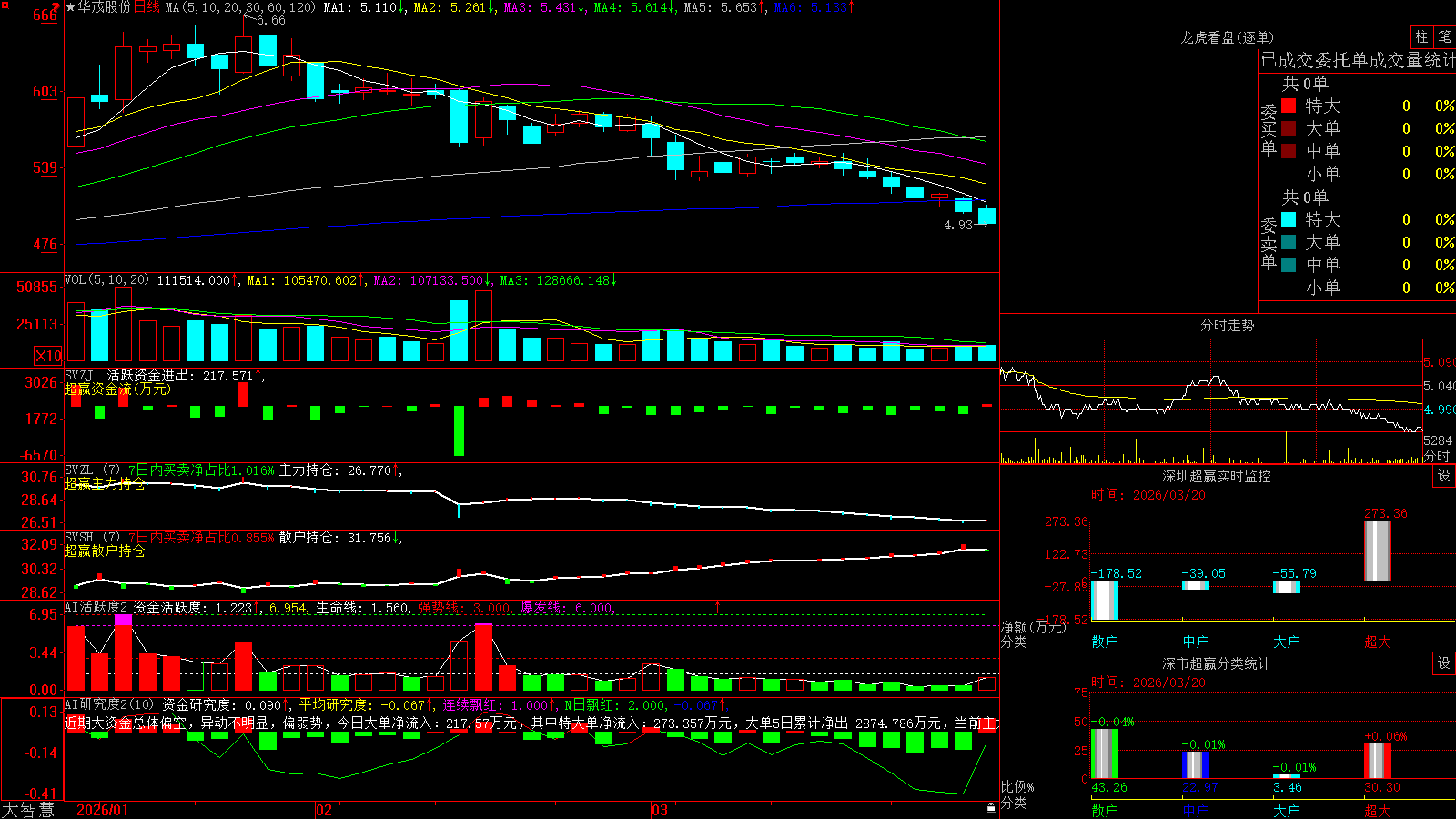Click the MA6: 5.133 value
The image size is (1456, 819).
pos(813,7)
